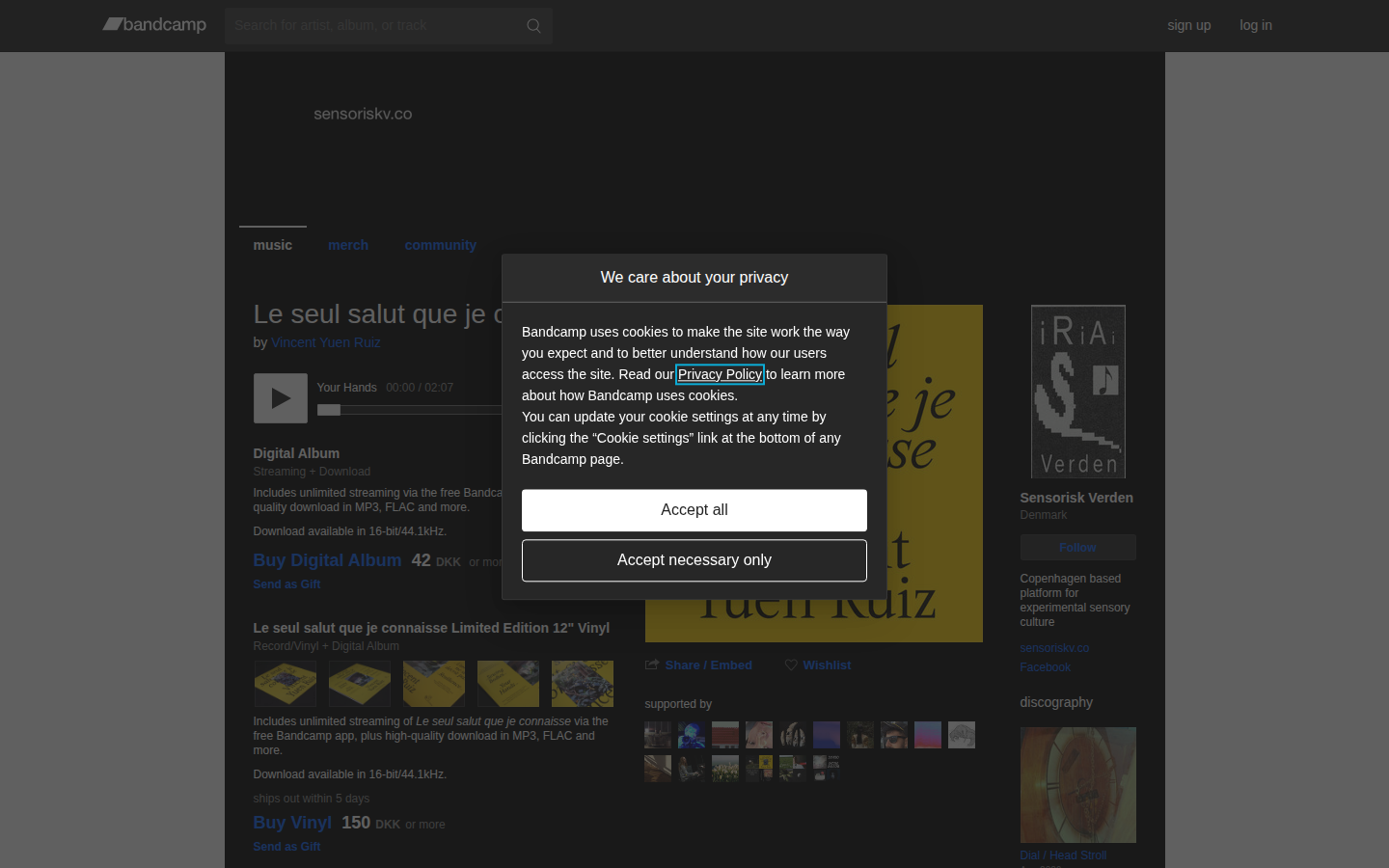The height and width of the screenshot is (868, 1389).
Task: Open fifth vinyl product thumbnail
Action: tap(582, 684)
